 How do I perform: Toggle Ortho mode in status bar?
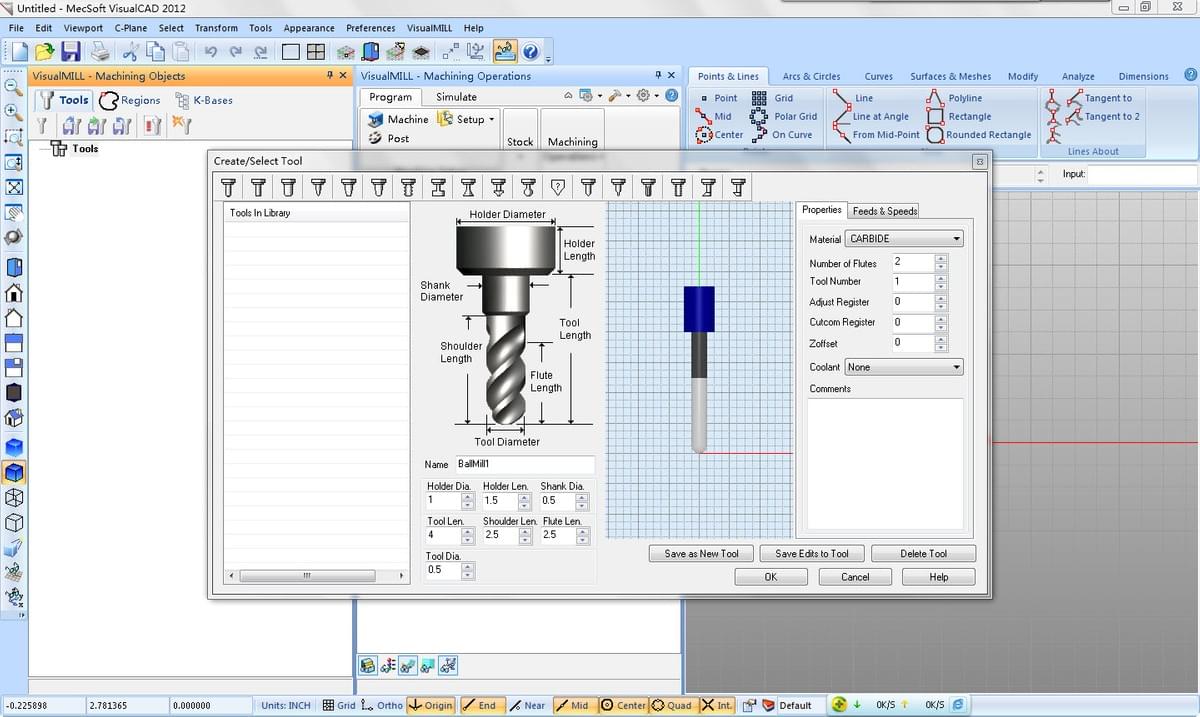(x=382, y=705)
